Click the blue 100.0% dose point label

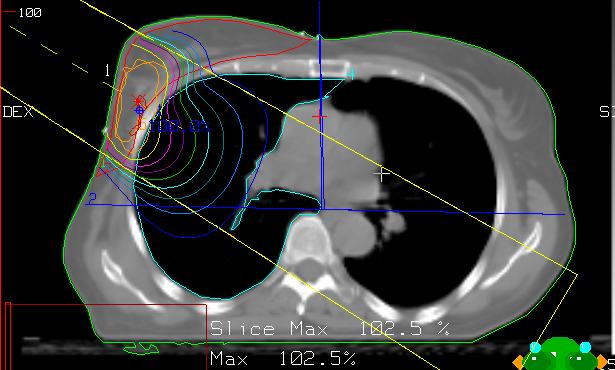click(x=180, y=126)
